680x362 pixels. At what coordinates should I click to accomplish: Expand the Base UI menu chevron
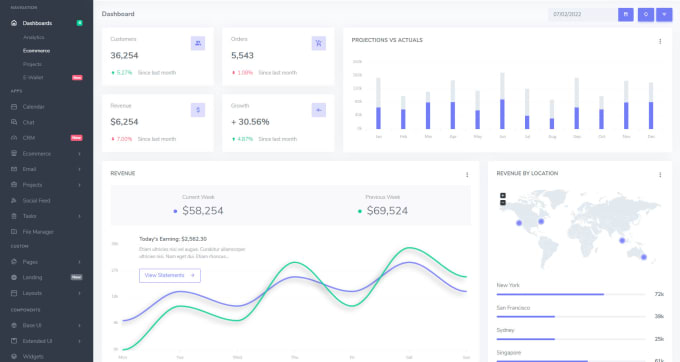[79, 326]
